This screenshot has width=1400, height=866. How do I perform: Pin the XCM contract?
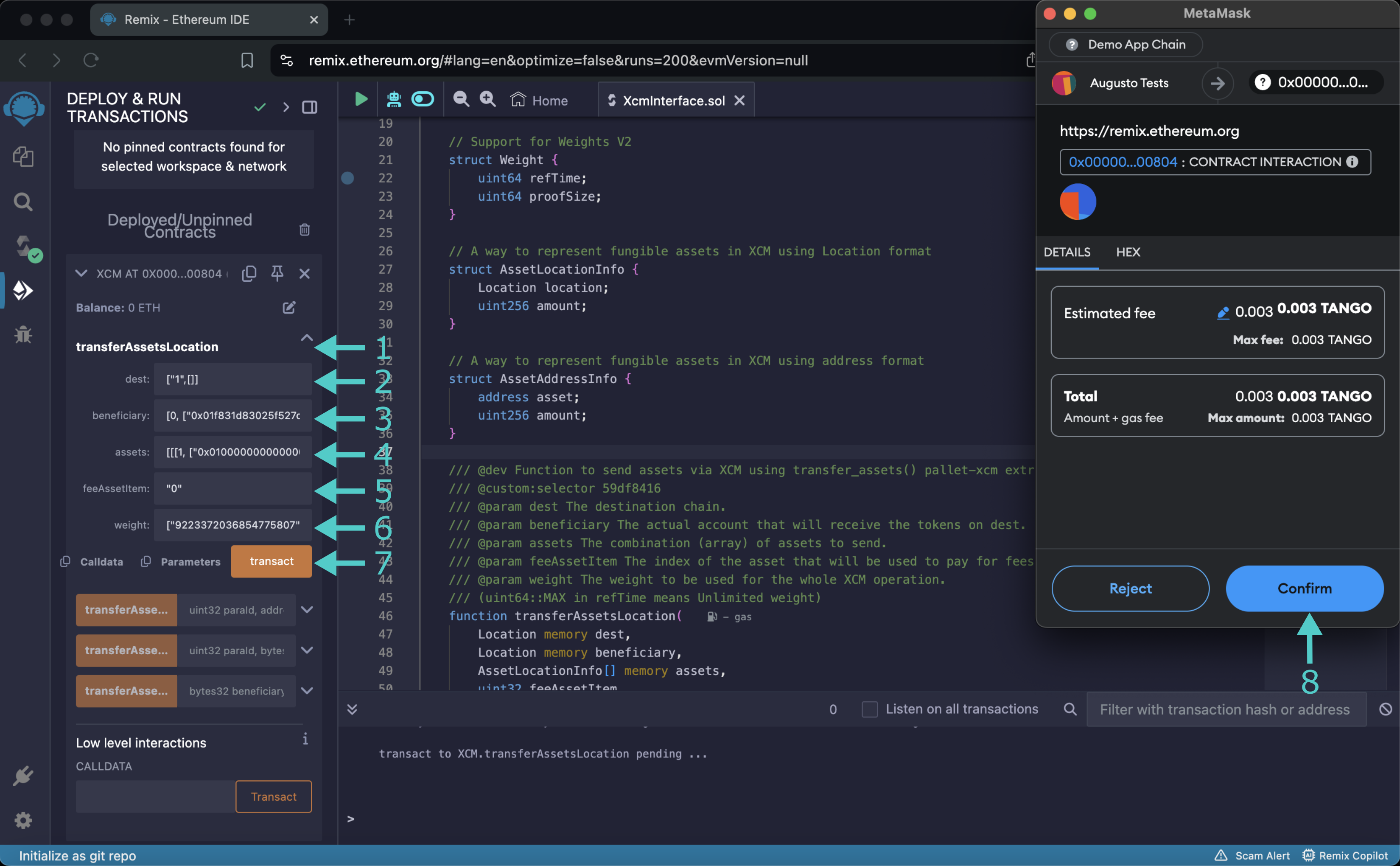tap(277, 273)
